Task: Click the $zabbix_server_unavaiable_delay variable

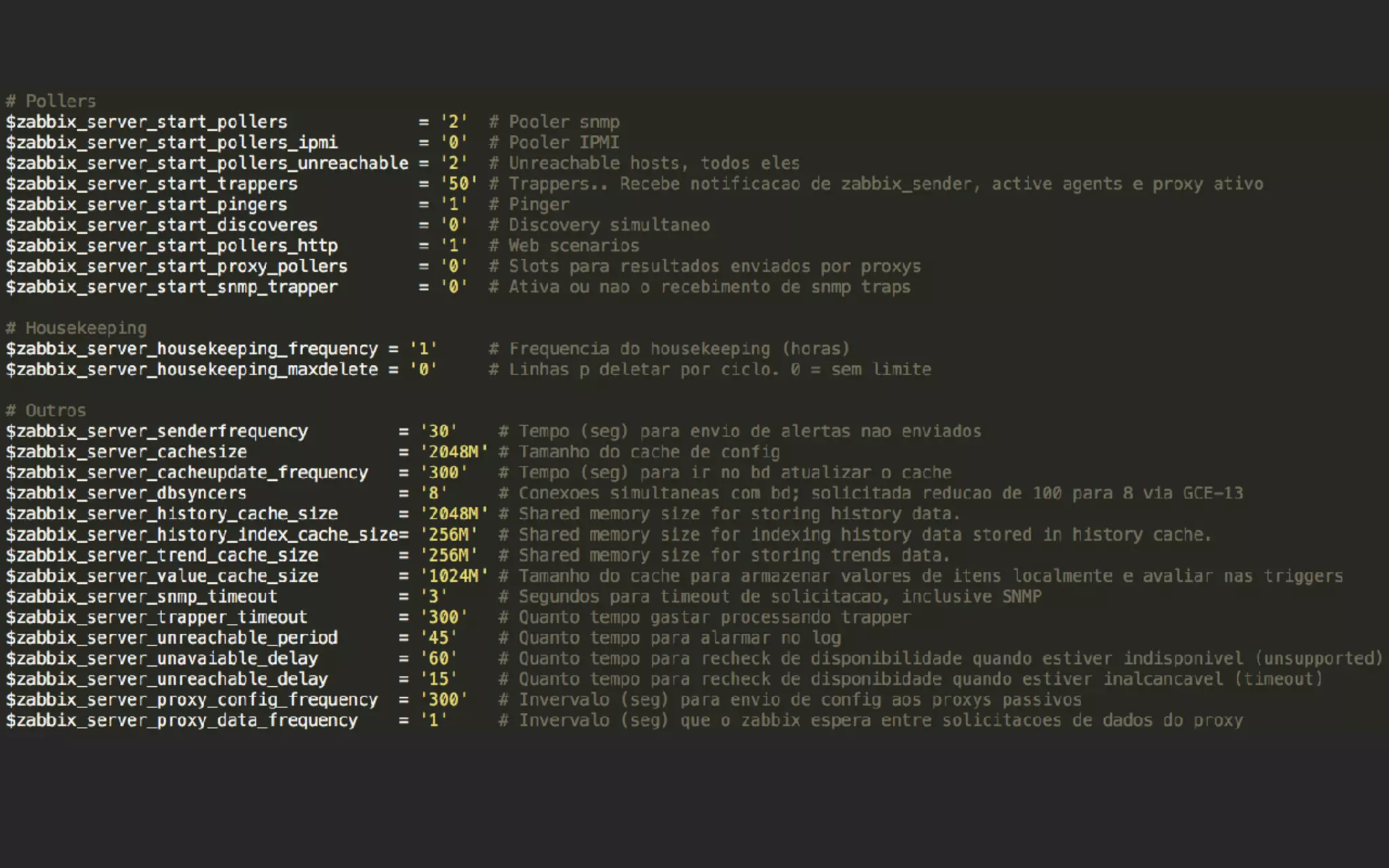Action: [x=161, y=658]
